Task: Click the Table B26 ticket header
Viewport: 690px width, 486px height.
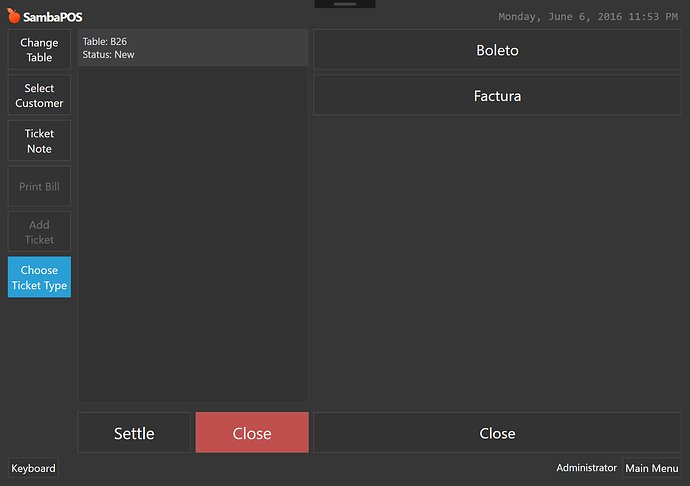Action: click(193, 48)
